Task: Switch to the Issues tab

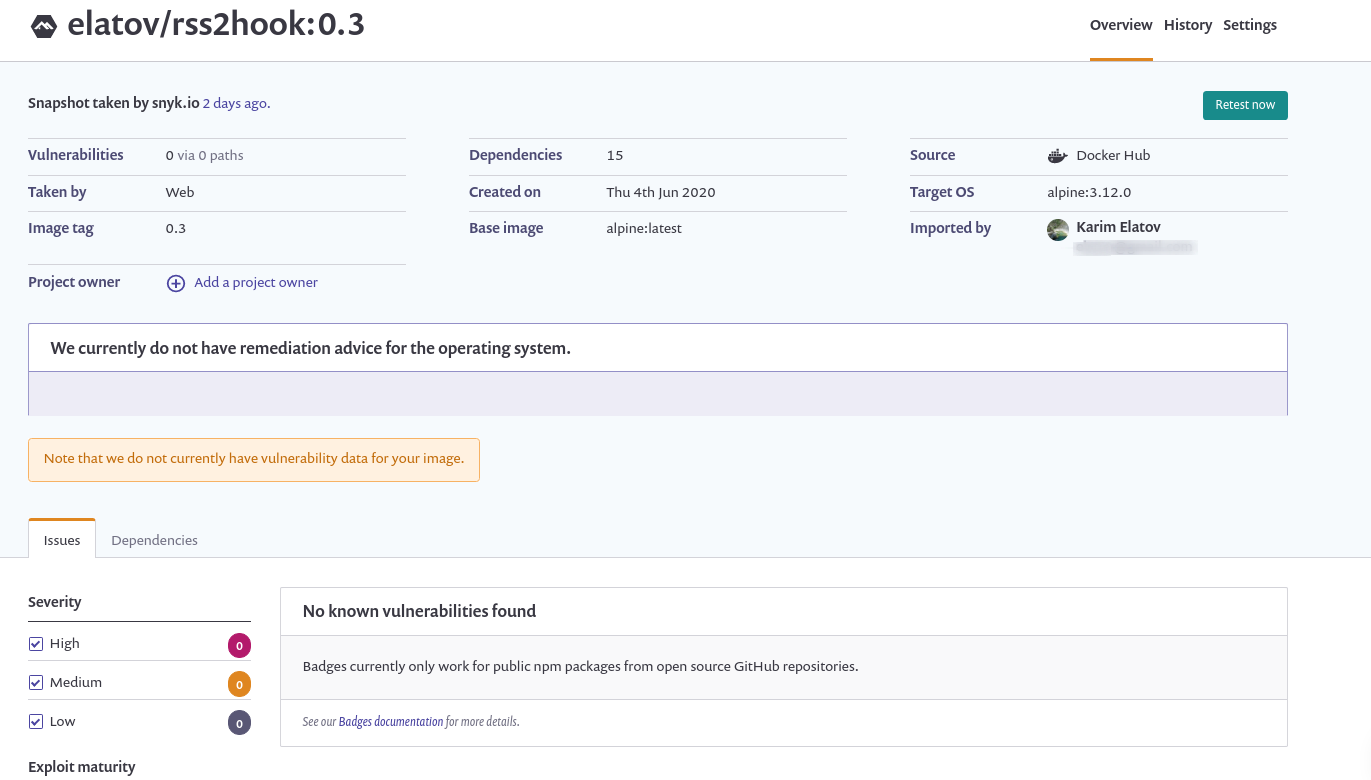Action: (x=62, y=540)
